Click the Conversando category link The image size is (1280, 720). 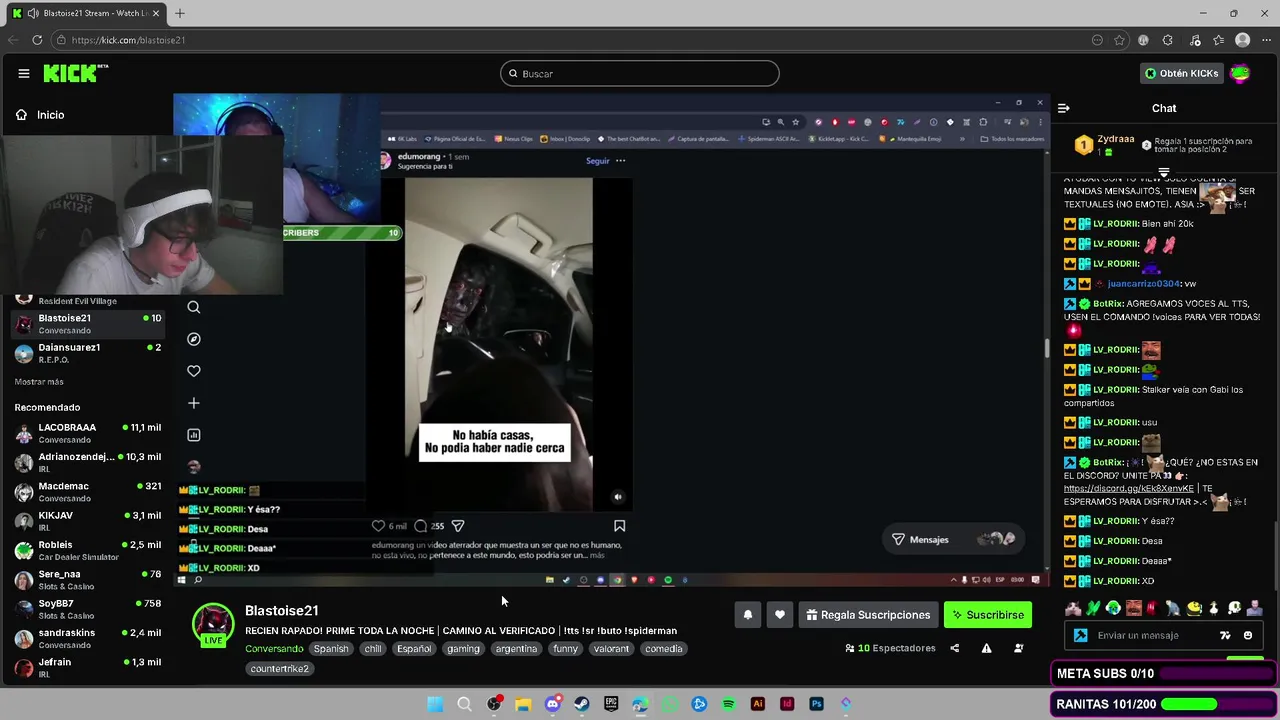pyautogui.click(x=274, y=649)
